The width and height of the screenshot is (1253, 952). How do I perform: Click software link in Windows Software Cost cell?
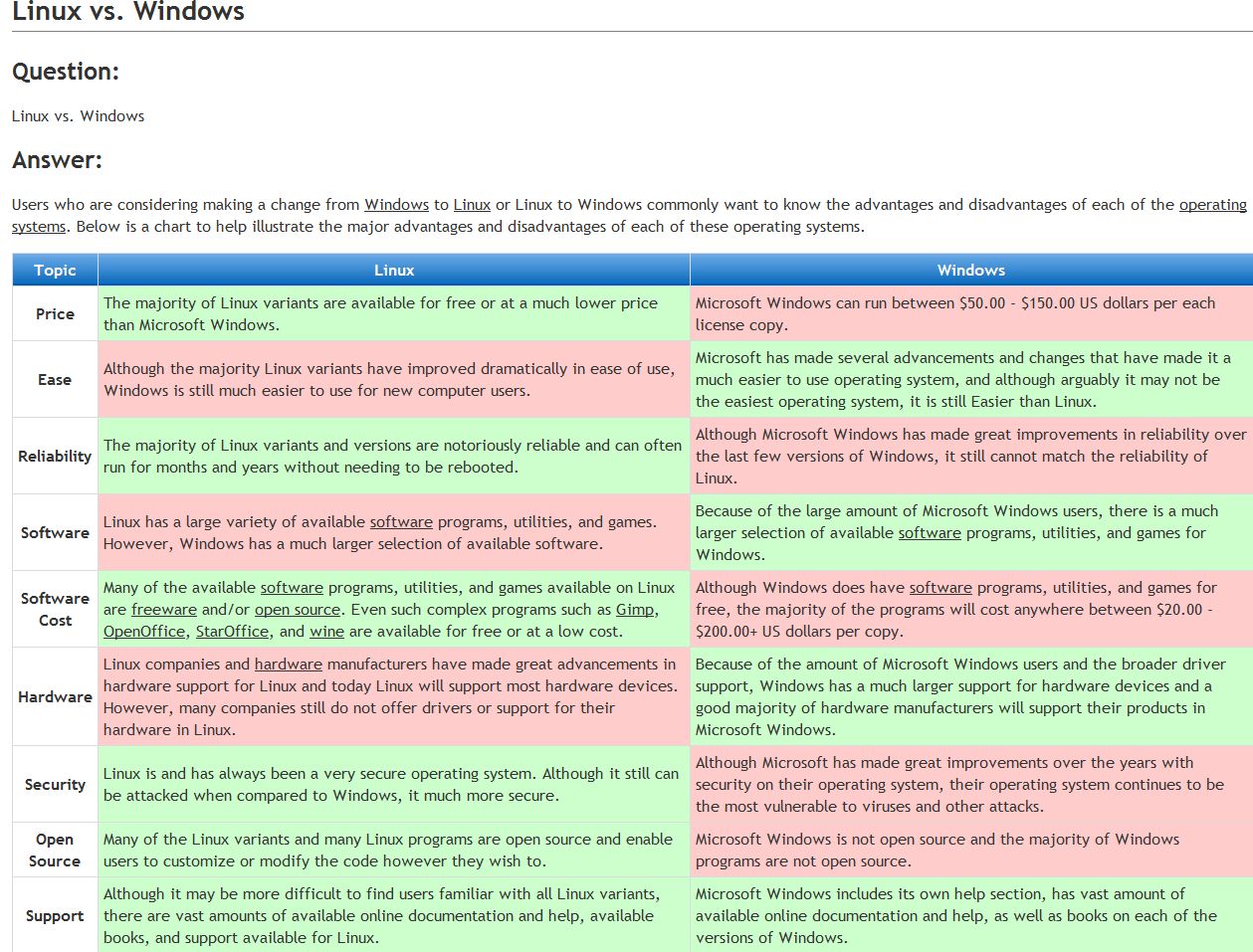940,588
